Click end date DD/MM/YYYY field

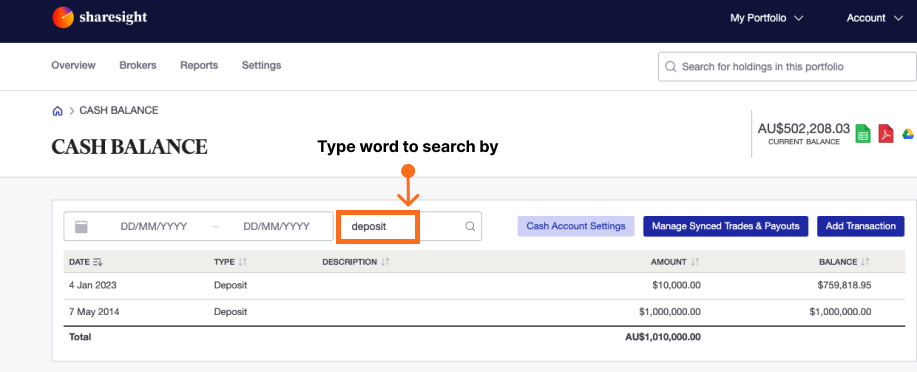277,226
